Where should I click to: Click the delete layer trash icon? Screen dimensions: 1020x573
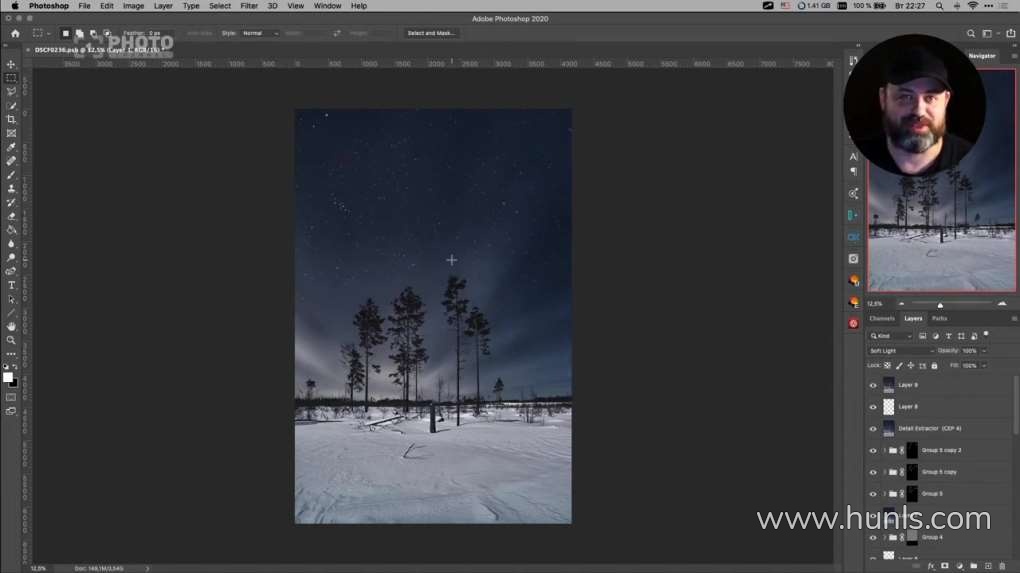point(1003,566)
